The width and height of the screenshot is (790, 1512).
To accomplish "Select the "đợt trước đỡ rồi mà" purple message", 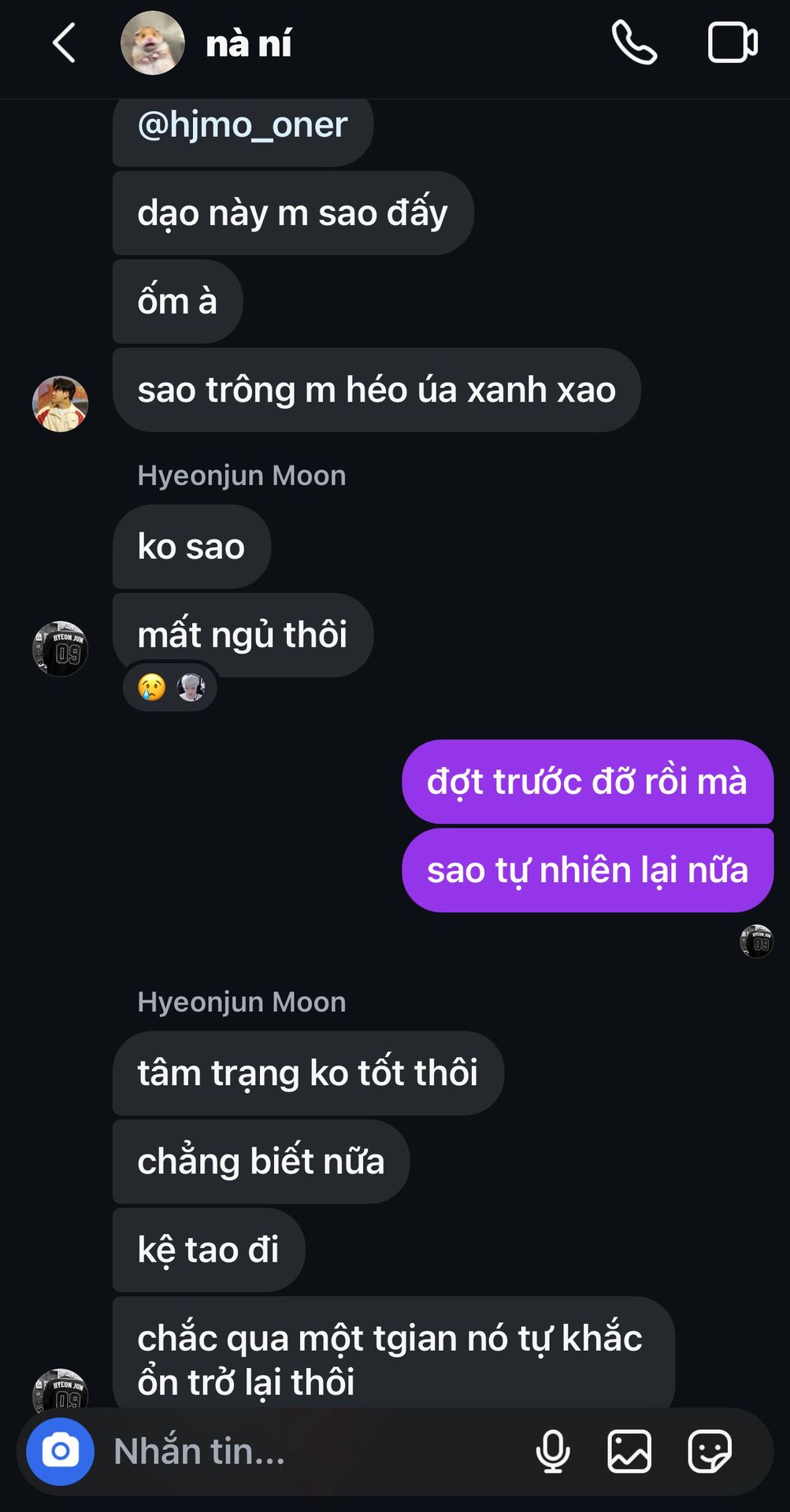I will [x=588, y=781].
